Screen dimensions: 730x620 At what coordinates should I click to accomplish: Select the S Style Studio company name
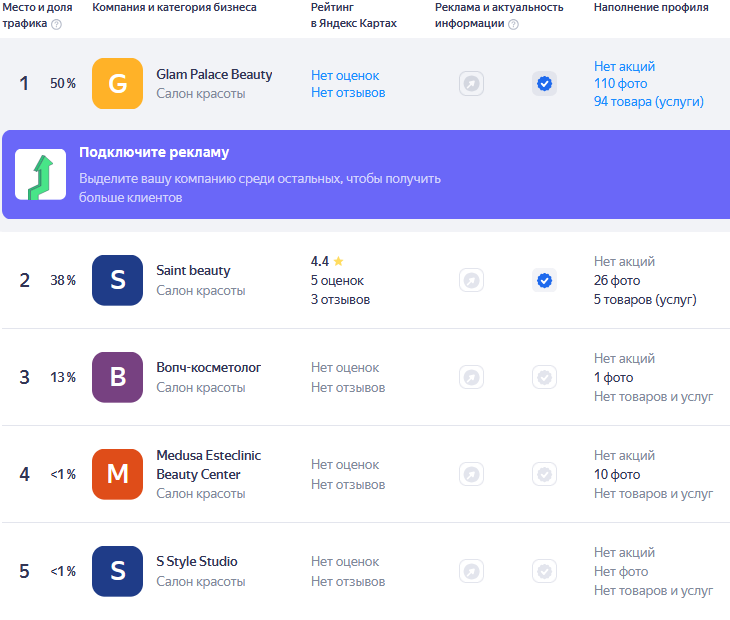click(x=197, y=561)
